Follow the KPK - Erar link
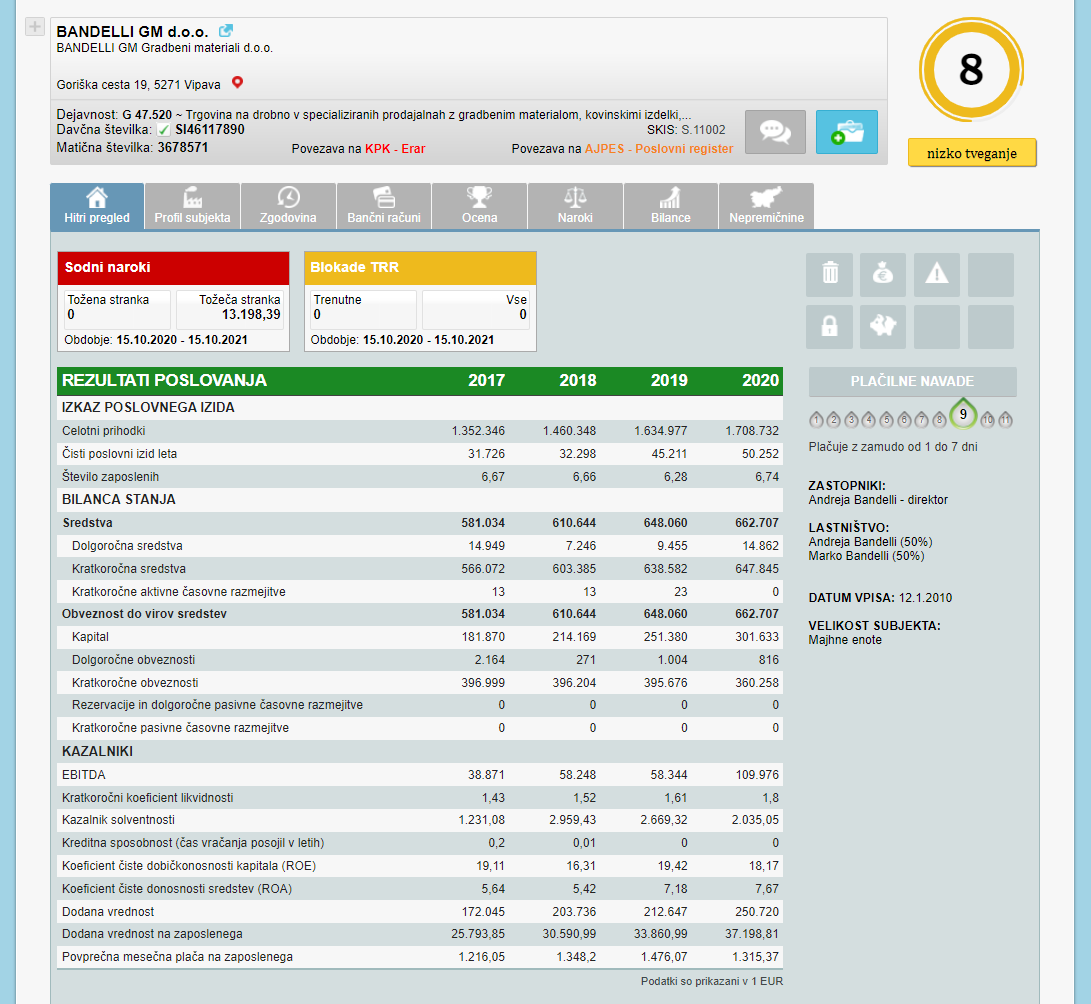 (395, 149)
